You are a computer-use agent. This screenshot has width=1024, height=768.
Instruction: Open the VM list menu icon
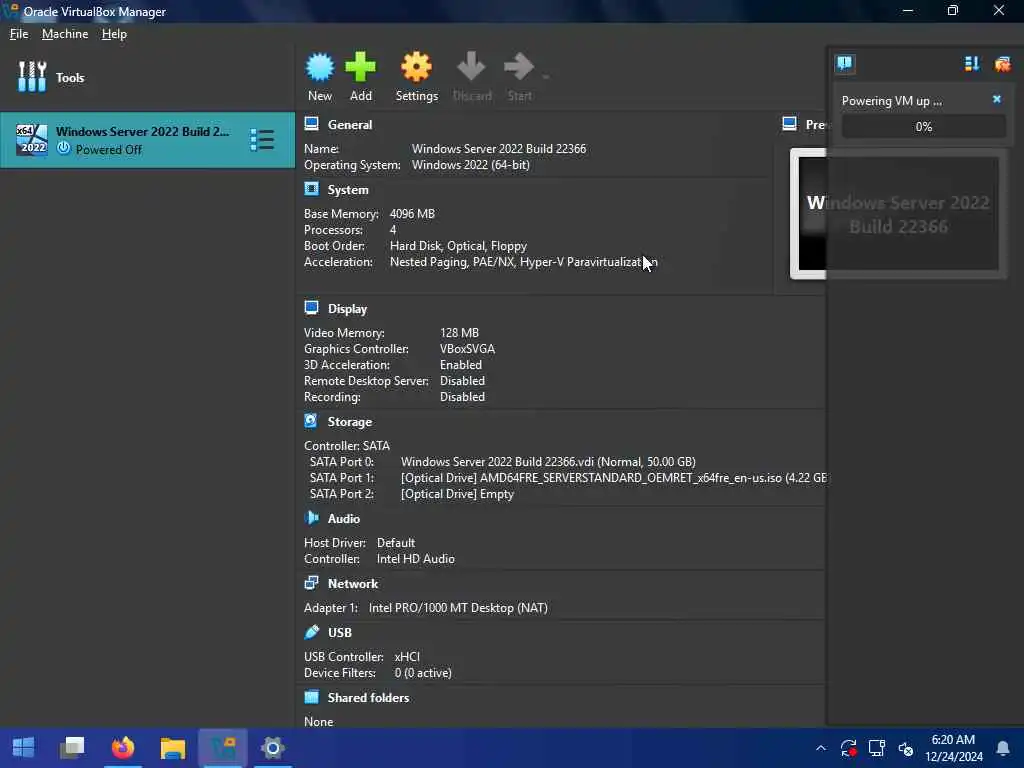262,140
